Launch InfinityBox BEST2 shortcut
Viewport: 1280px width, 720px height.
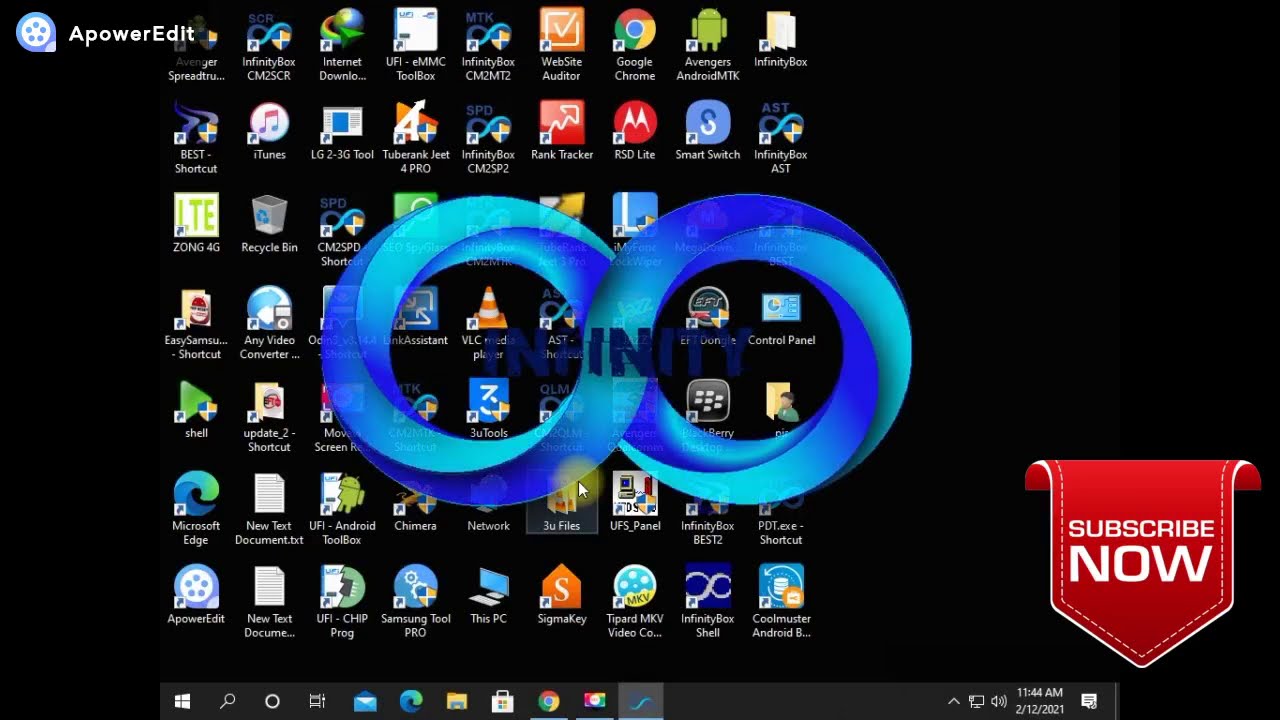707,510
